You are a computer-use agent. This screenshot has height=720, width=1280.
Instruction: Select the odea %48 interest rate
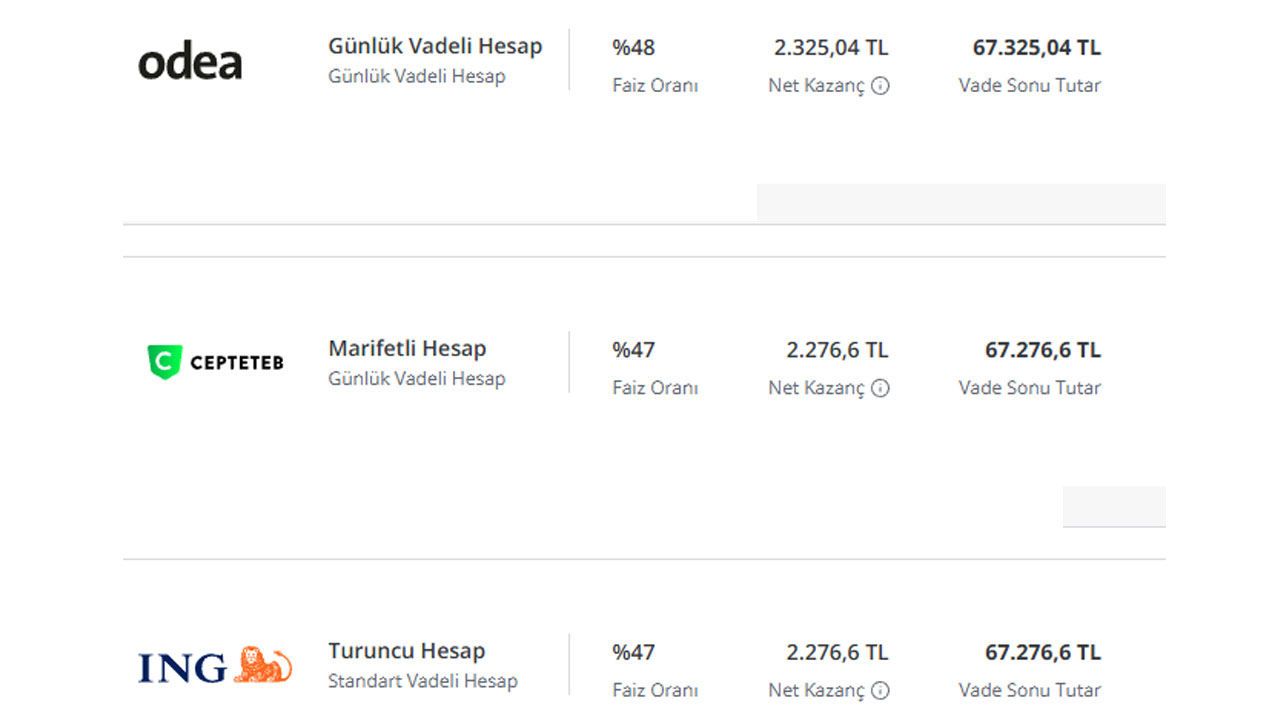tap(634, 47)
